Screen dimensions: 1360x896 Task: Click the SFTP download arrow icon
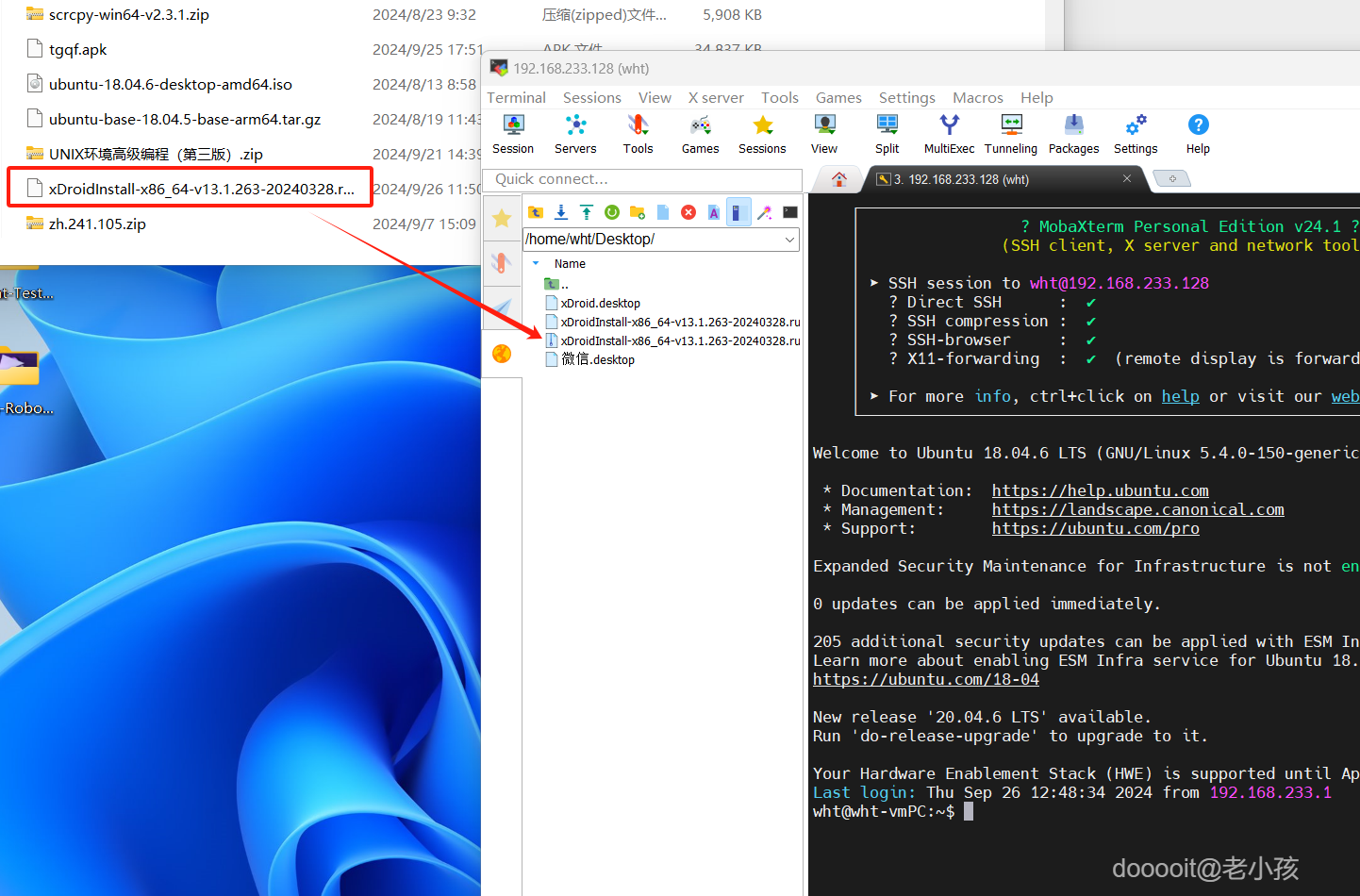(x=561, y=212)
